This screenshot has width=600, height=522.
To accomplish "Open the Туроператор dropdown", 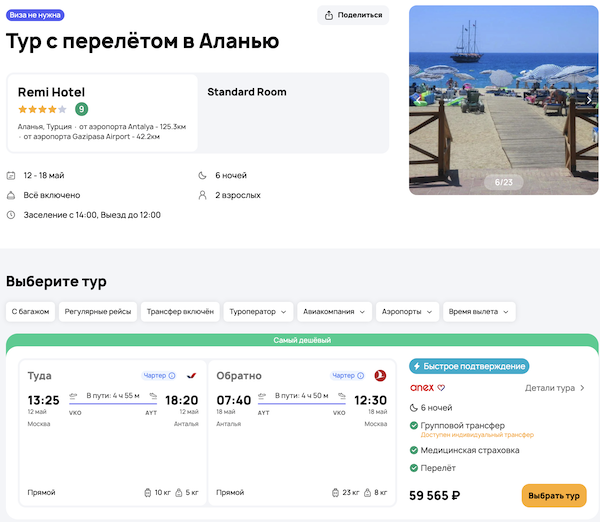I will (x=258, y=311).
